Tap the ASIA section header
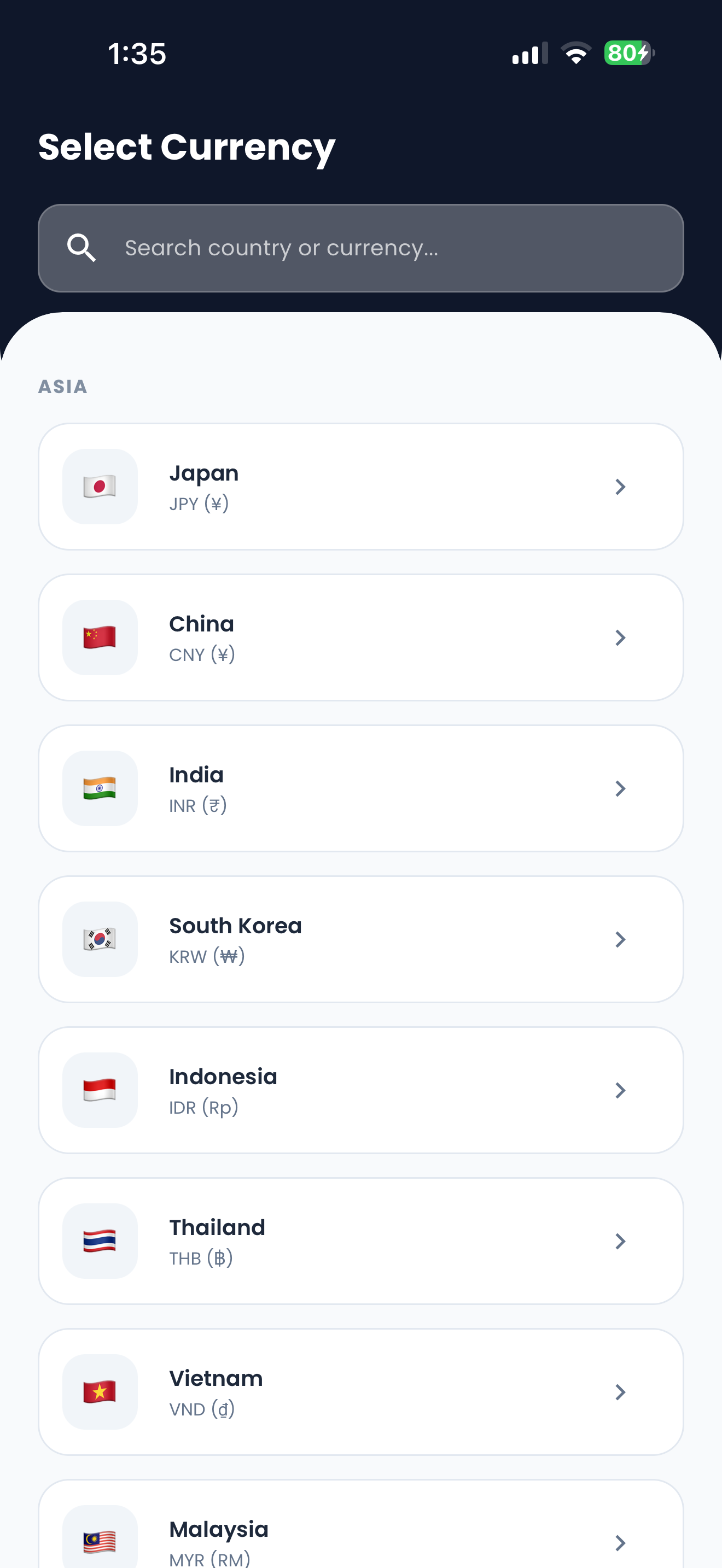Viewport: 722px width, 1568px height. click(x=63, y=387)
